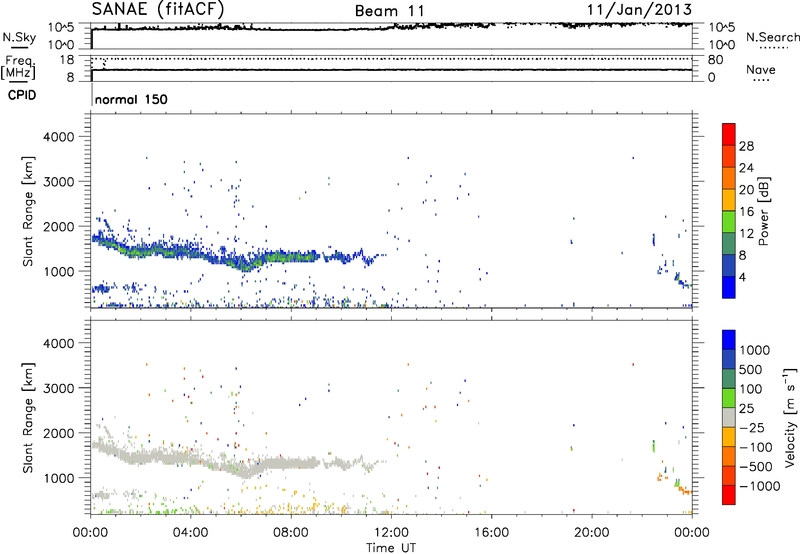The image size is (800, 554).
Task: Select the 'normal 150' CPID text
Action: point(131,99)
